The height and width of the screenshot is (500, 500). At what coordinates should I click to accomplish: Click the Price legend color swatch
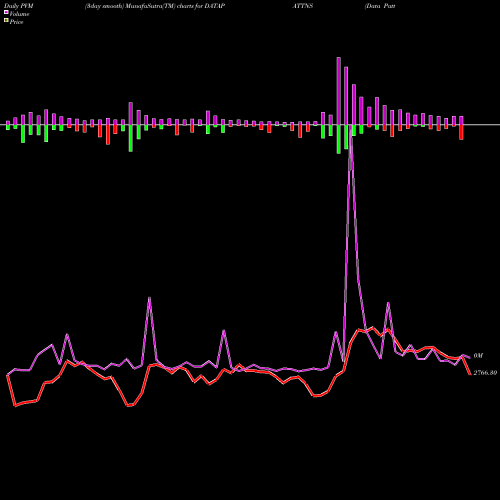[6, 21]
